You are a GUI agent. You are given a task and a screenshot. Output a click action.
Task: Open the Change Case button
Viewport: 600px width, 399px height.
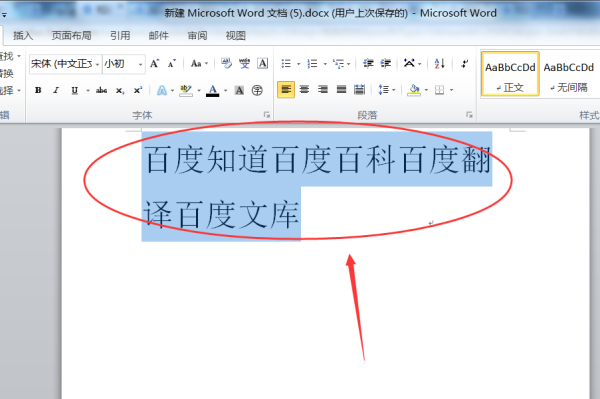(x=199, y=64)
